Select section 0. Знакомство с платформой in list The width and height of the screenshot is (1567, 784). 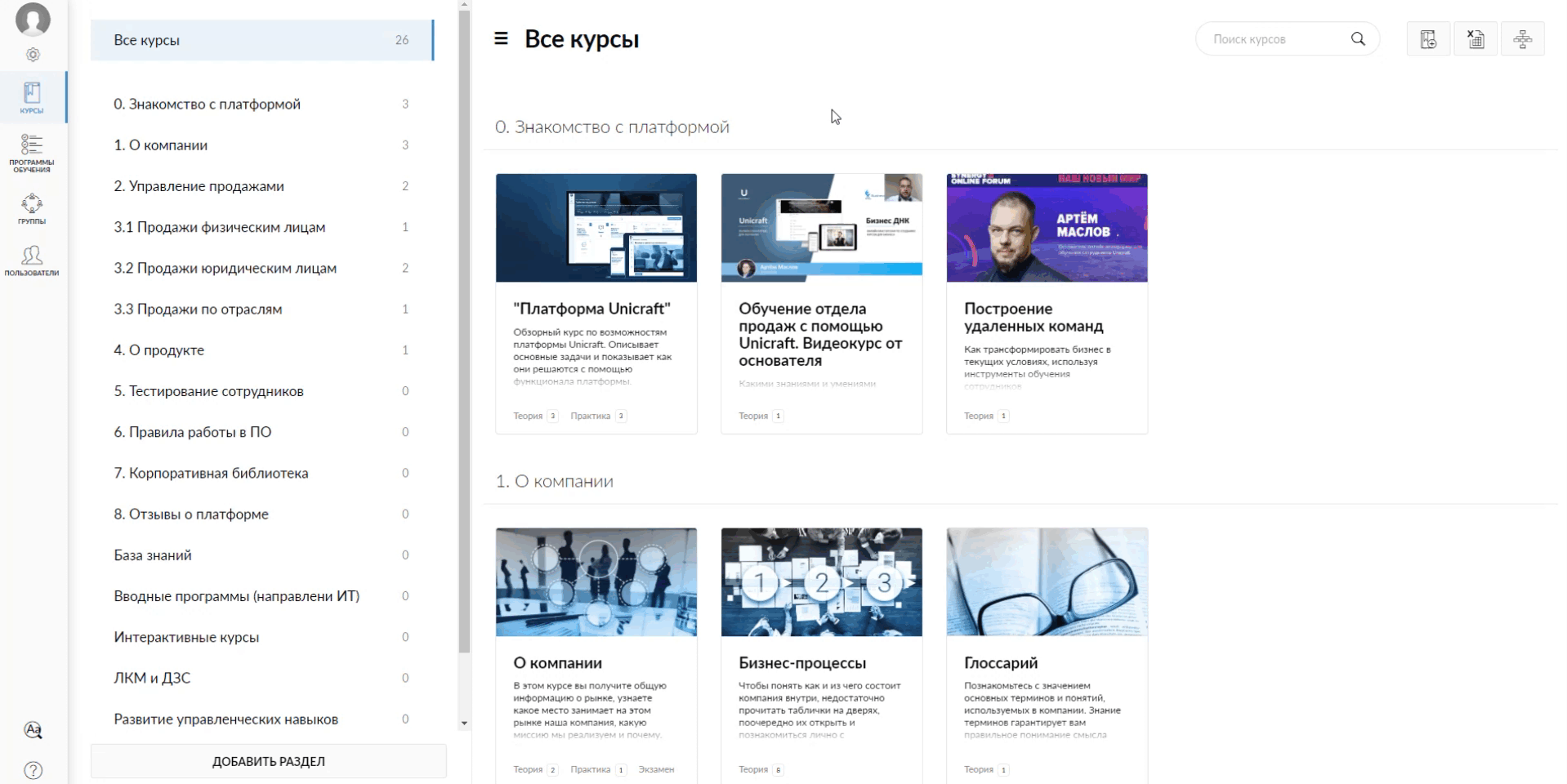tap(261, 105)
